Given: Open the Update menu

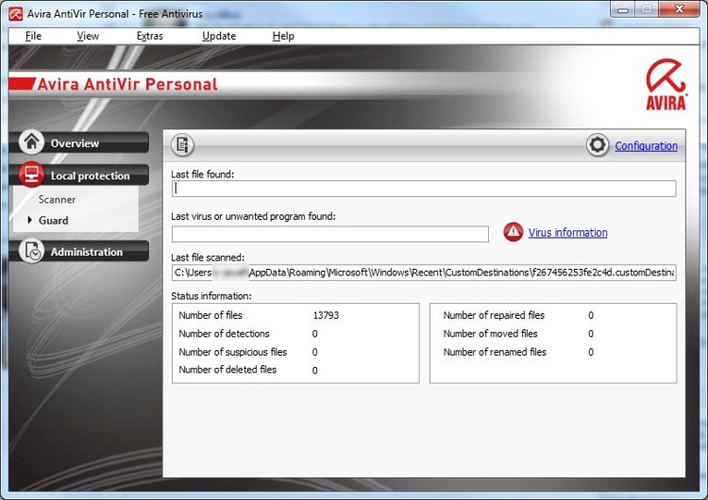Looking at the screenshot, I should (219, 36).
